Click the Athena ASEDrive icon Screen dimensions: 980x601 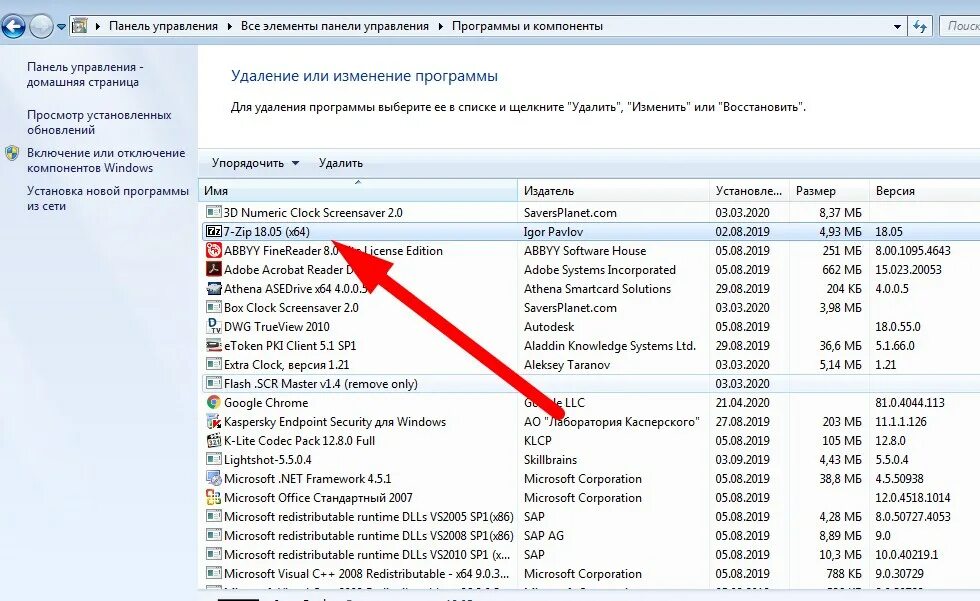click(x=214, y=289)
